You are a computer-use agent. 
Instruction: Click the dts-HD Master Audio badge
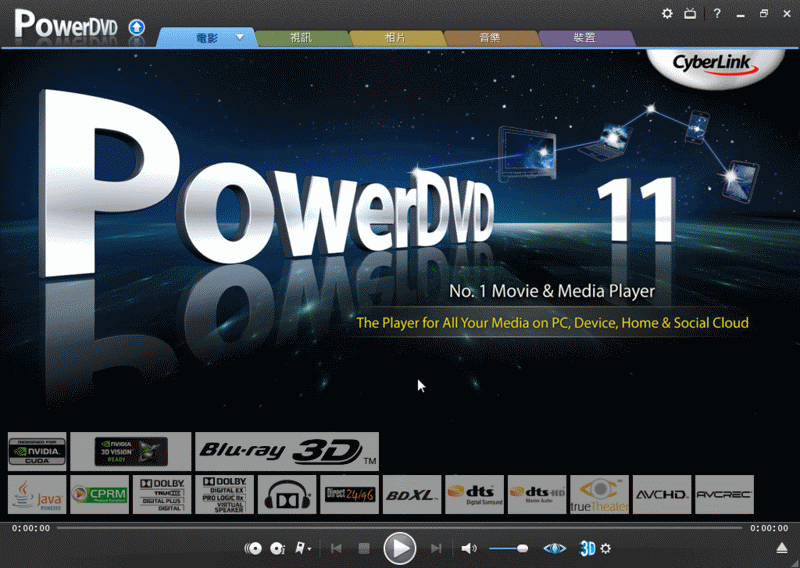click(537, 495)
